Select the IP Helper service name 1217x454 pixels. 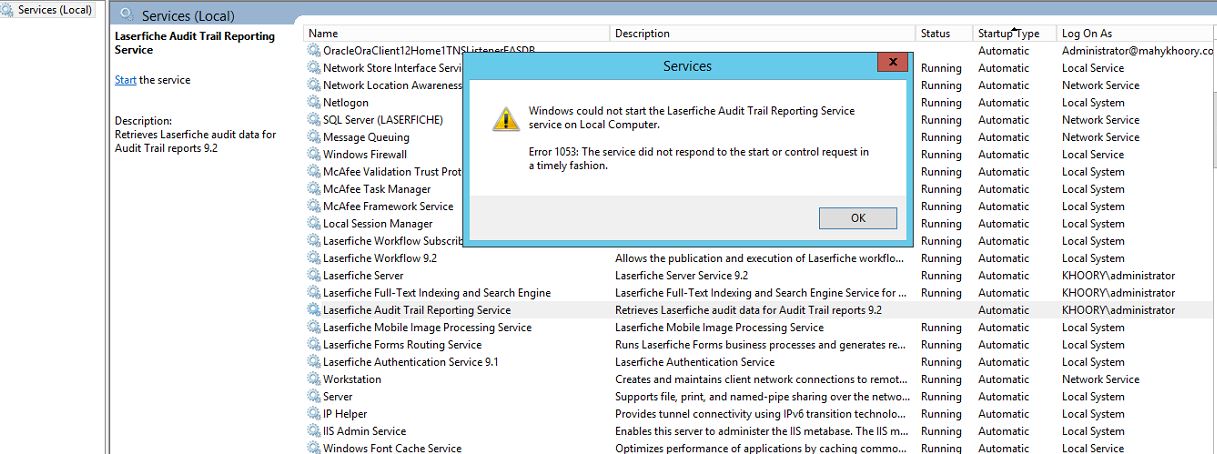point(345,414)
